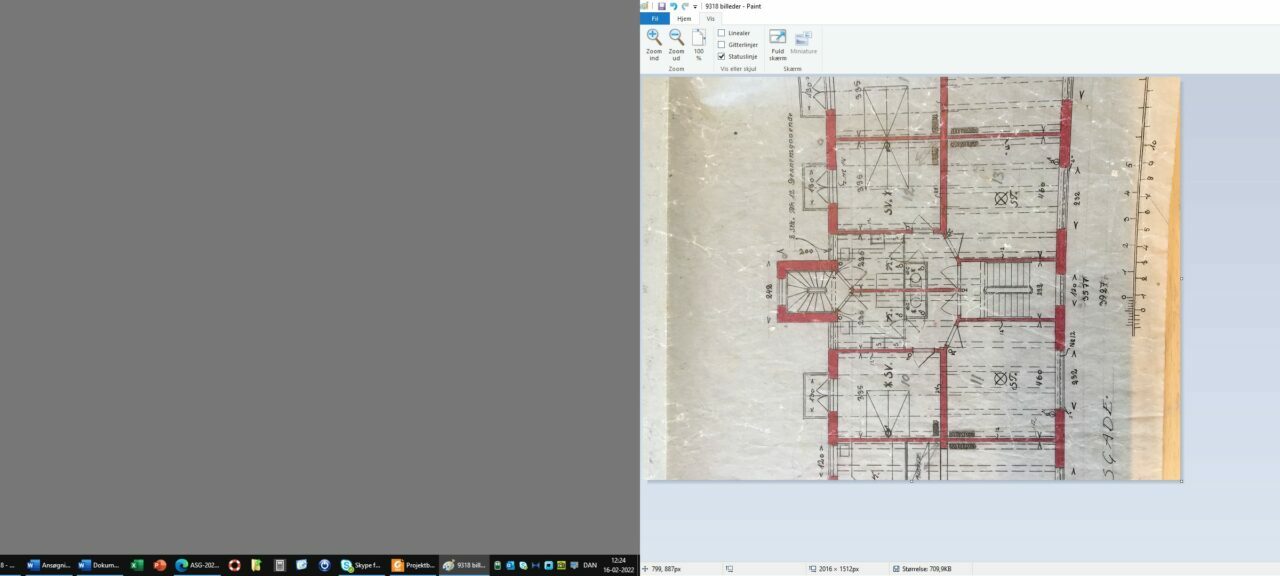Screen dimensions: 1280x576
Task: Switch to the Hjem ribbon tab
Action: [684, 18]
